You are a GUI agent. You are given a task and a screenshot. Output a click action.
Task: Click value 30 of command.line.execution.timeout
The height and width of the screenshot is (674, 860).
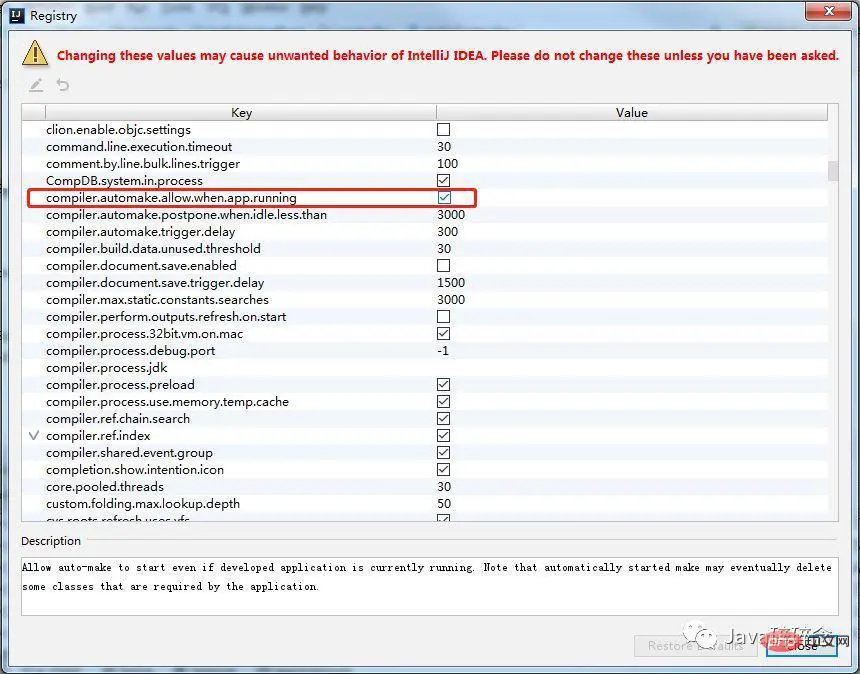[444, 146]
